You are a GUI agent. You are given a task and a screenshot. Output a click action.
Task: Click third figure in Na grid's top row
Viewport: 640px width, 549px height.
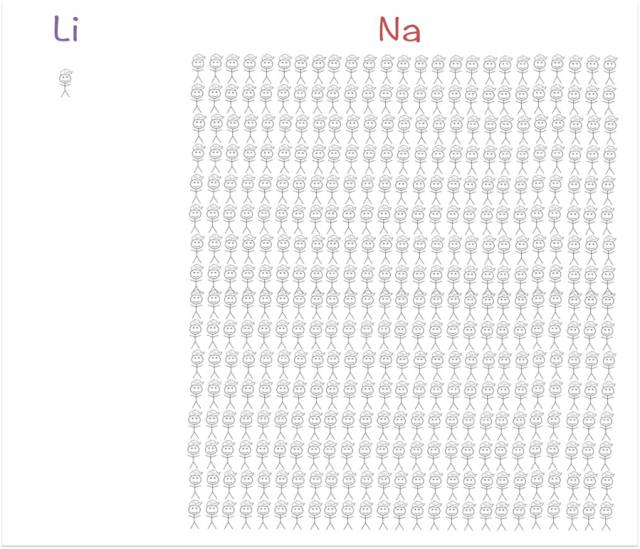pos(232,68)
